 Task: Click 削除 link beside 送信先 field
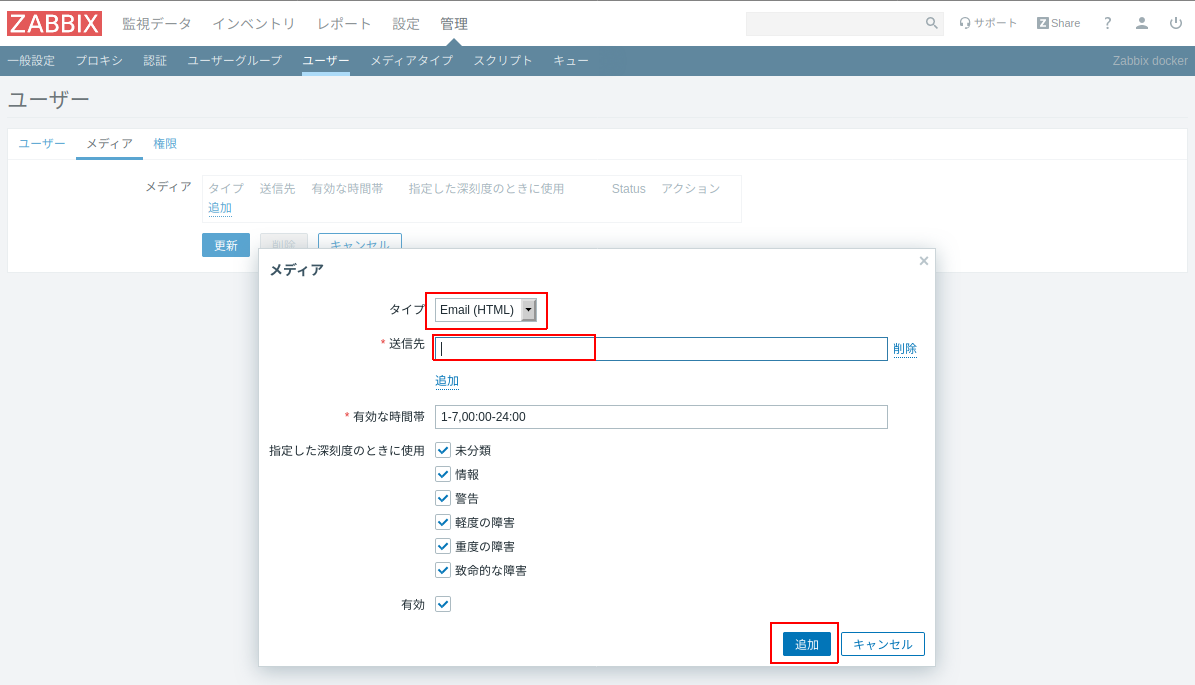[905, 349]
